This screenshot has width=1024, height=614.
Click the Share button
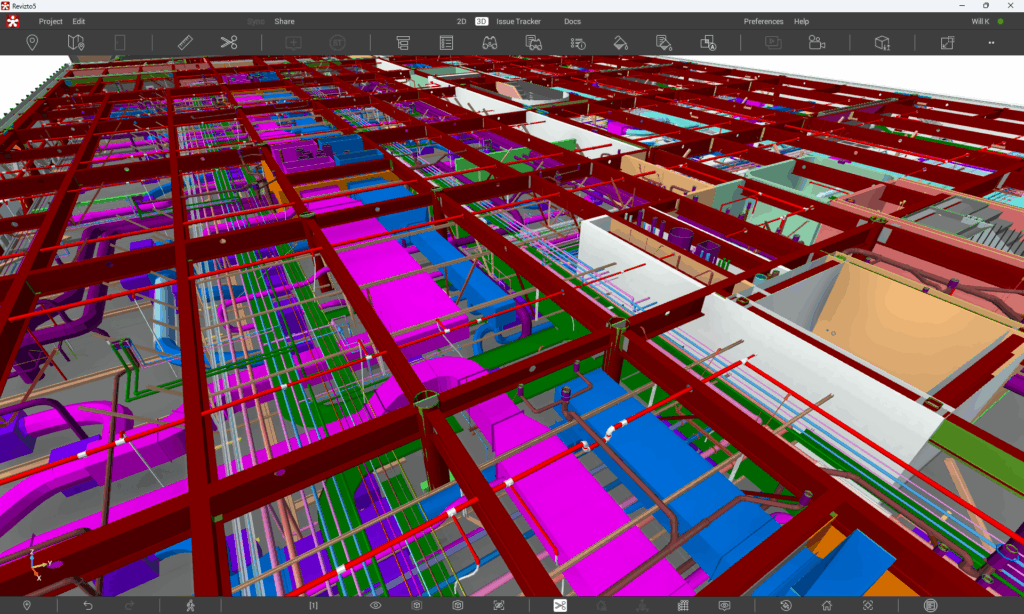tap(285, 21)
